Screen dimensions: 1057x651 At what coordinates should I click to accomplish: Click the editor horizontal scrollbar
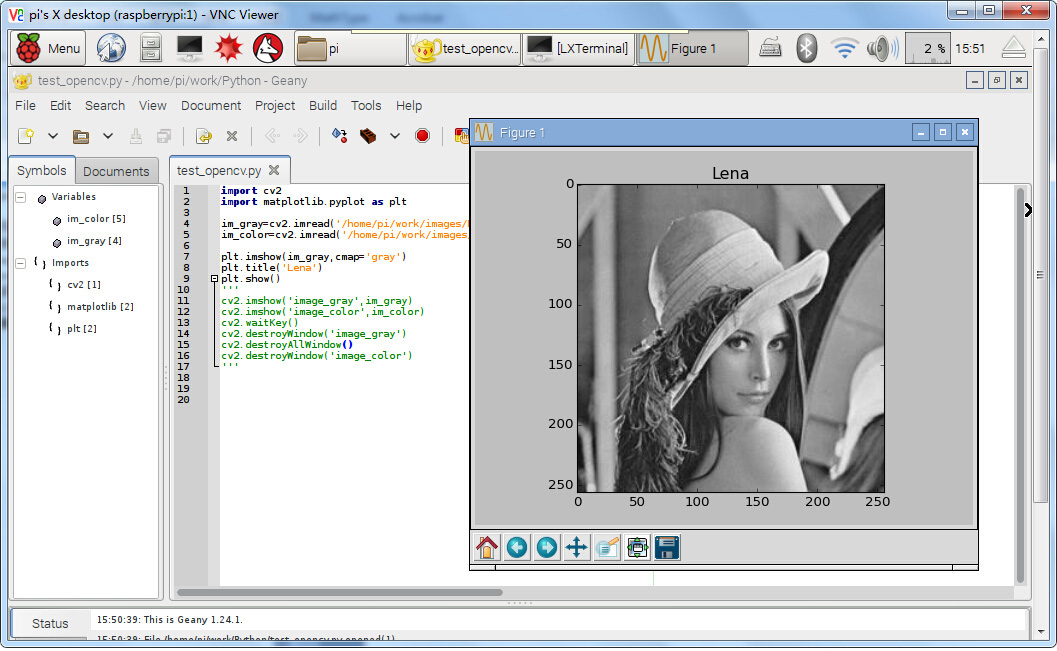pos(340,592)
